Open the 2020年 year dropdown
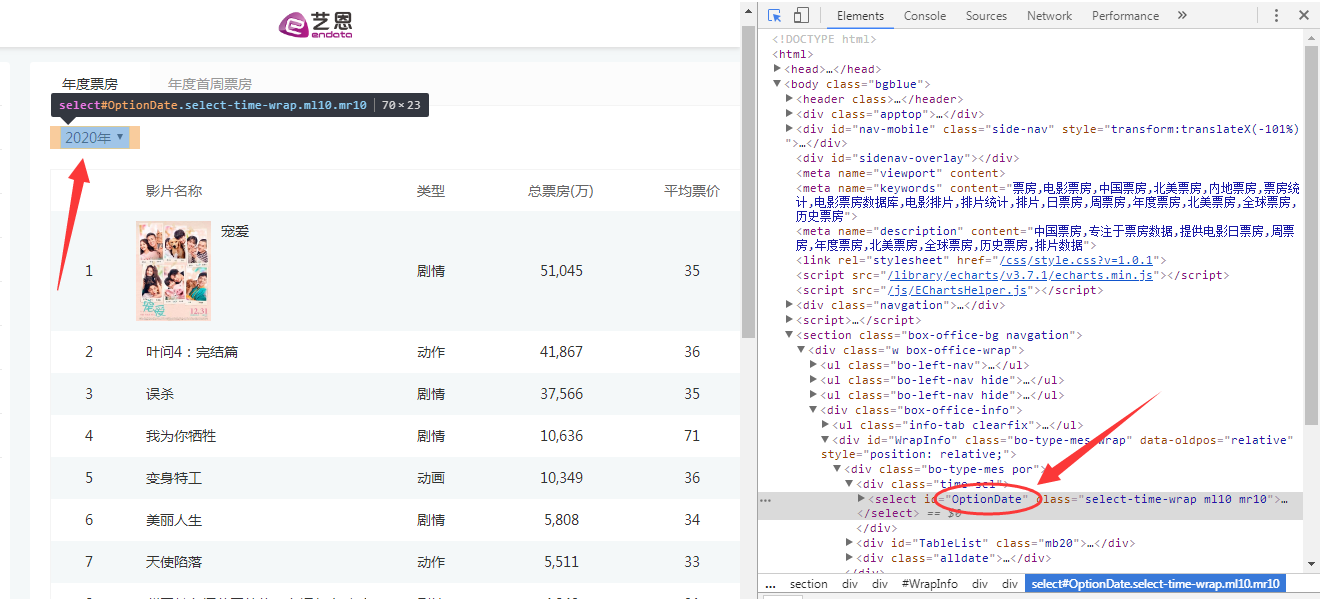 [x=95, y=137]
